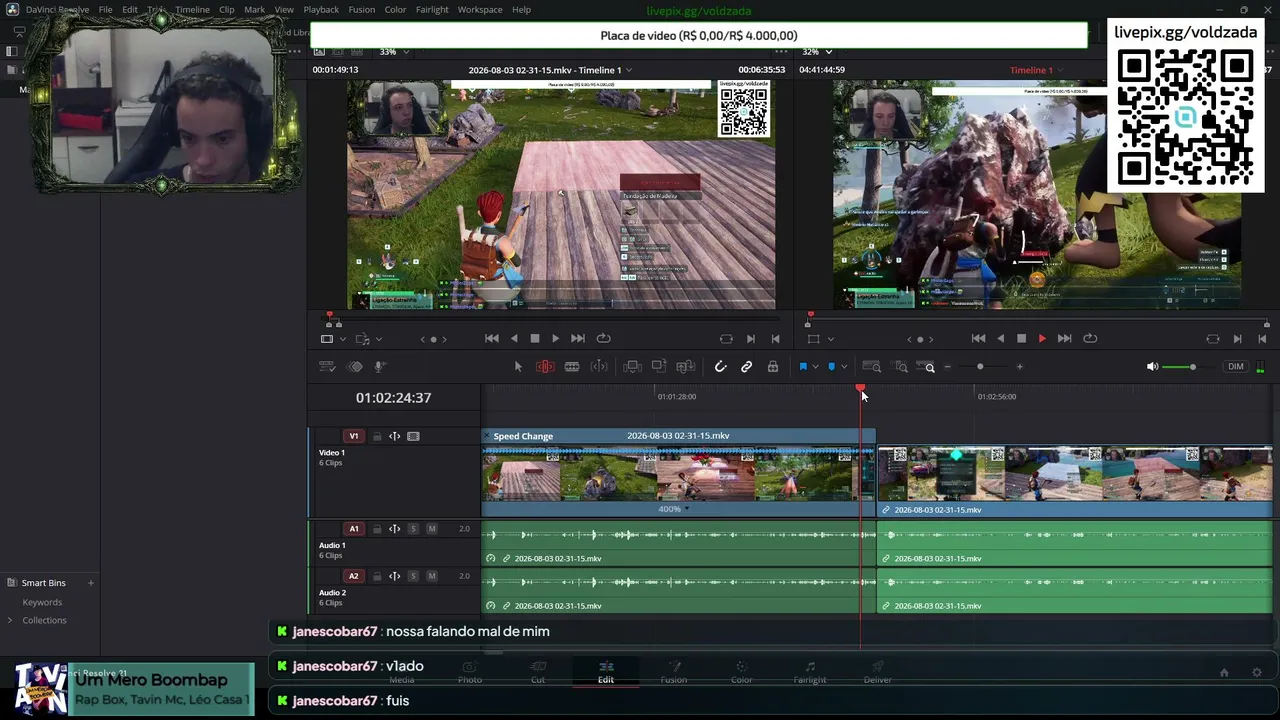Jump to first frame in timeline viewer
1280x720 pixels.
978,339
